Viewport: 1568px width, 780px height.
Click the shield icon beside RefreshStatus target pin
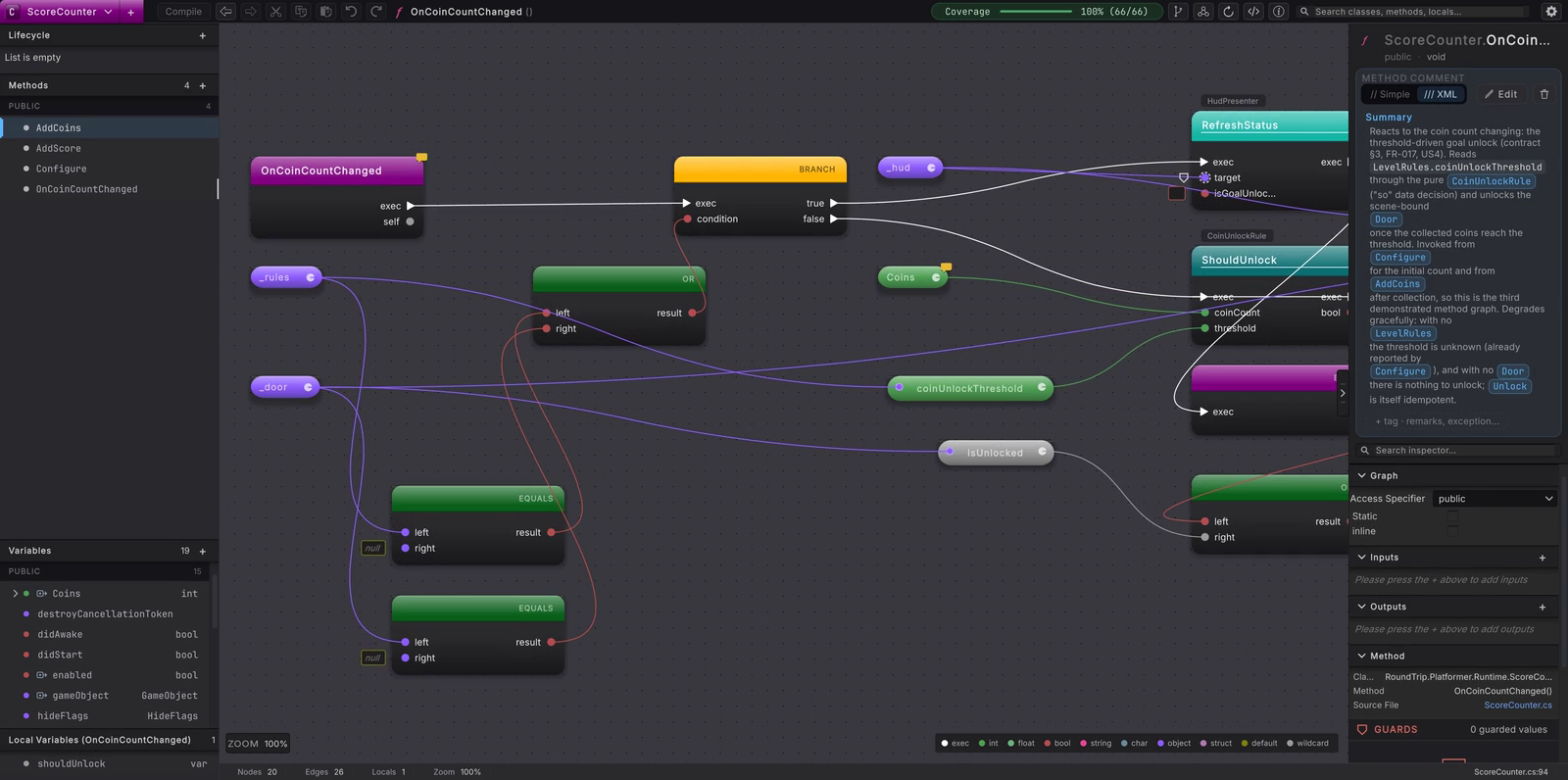pos(1184,177)
